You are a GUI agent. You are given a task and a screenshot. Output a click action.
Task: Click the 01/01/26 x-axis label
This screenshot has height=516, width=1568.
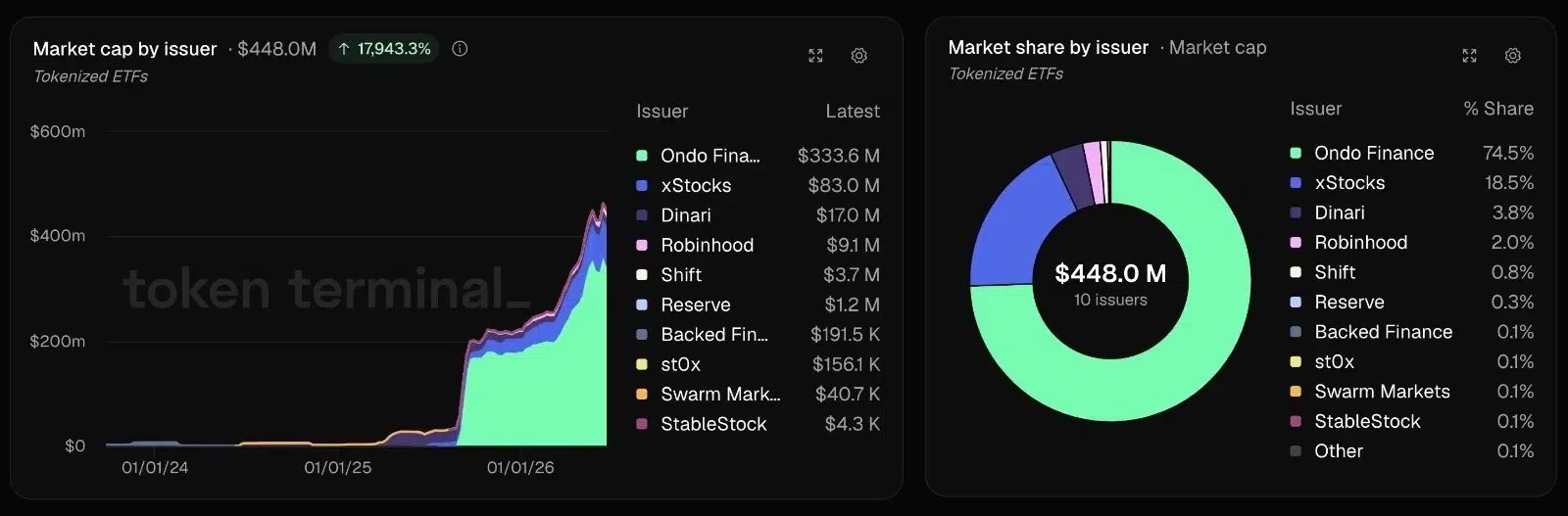pos(520,468)
